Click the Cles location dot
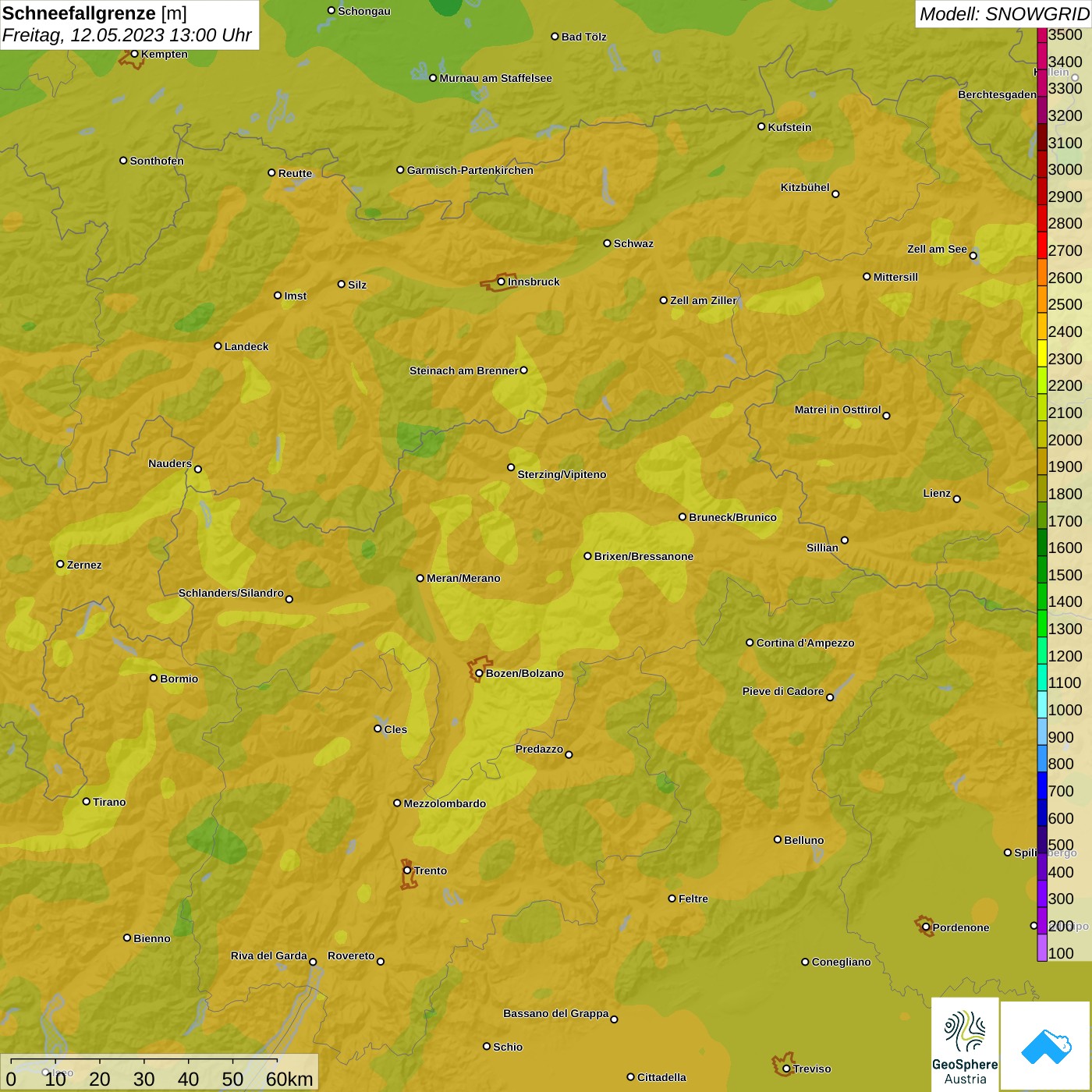 (378, 729)
